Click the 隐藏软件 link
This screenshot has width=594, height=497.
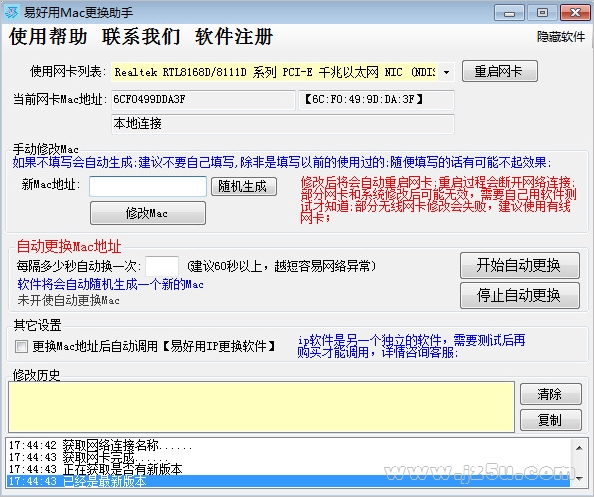[561, 37]
